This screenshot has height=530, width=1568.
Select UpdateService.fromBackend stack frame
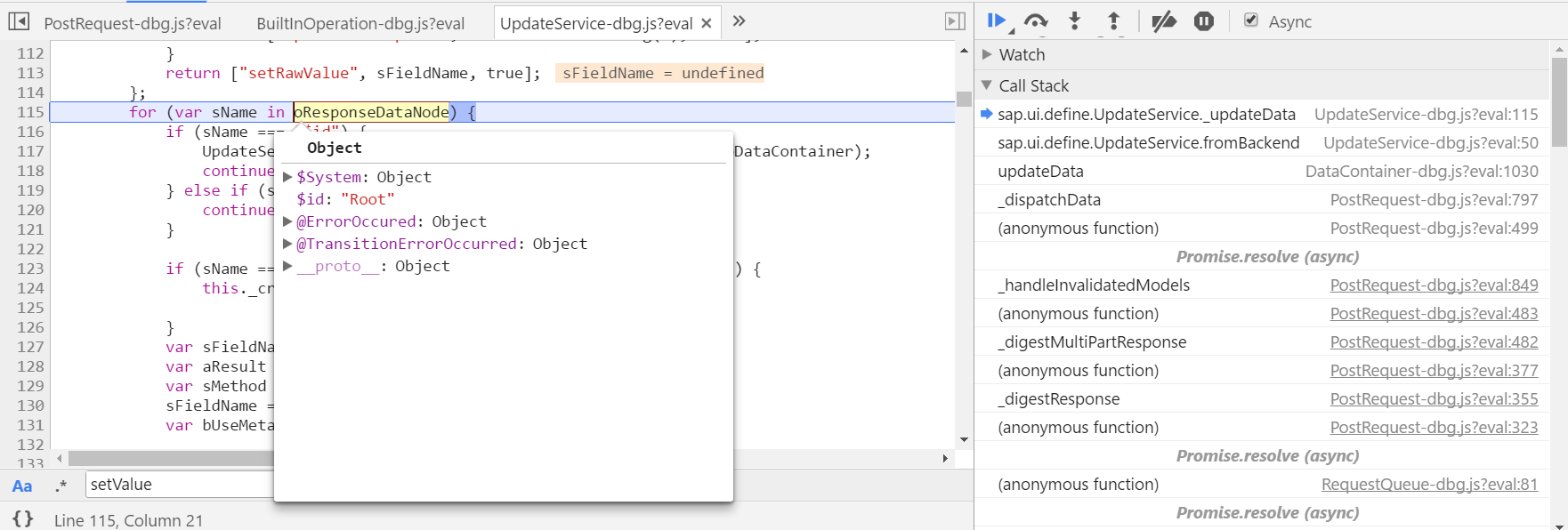1262,142
